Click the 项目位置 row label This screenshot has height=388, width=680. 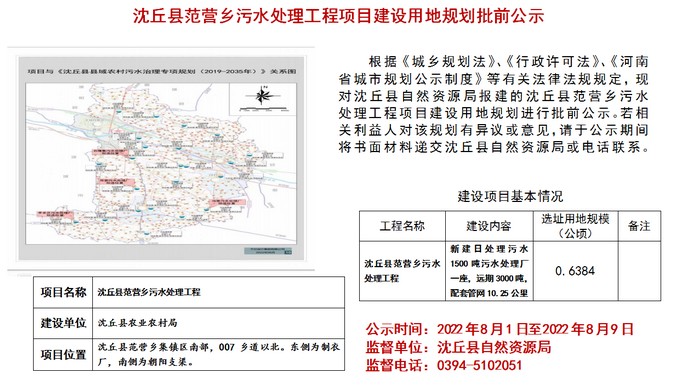[63, 355]
